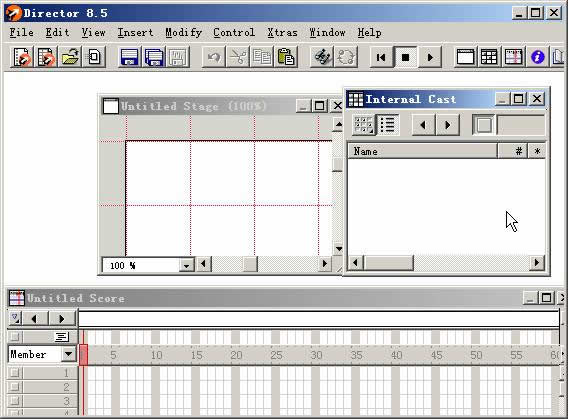Open the Modify menu

183,33
